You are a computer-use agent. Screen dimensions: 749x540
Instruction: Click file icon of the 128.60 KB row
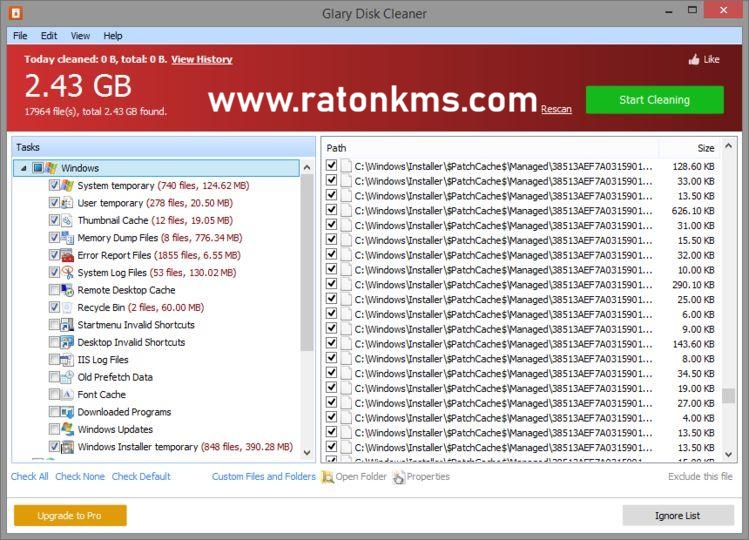click(346, 166)
